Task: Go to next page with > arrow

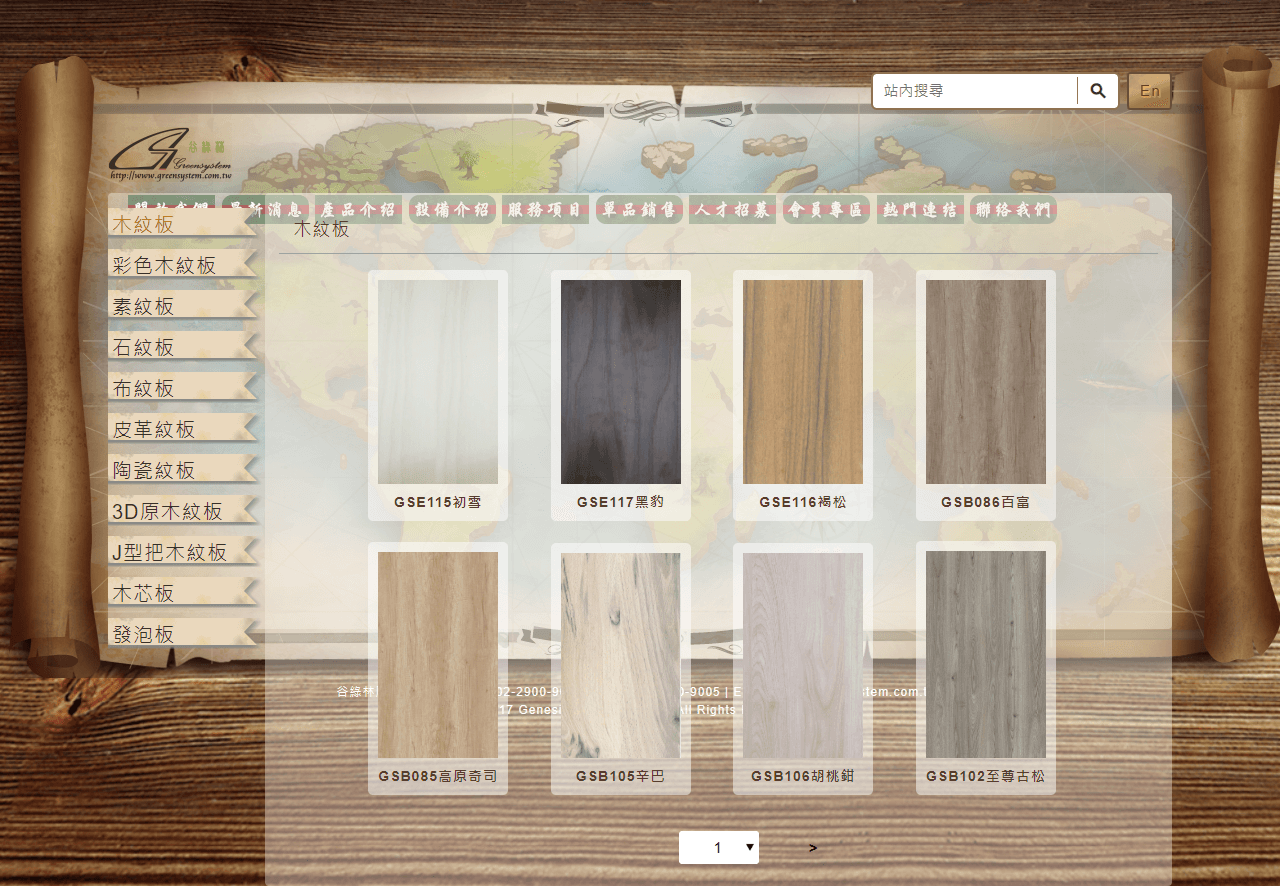Action: click(813, 848)
